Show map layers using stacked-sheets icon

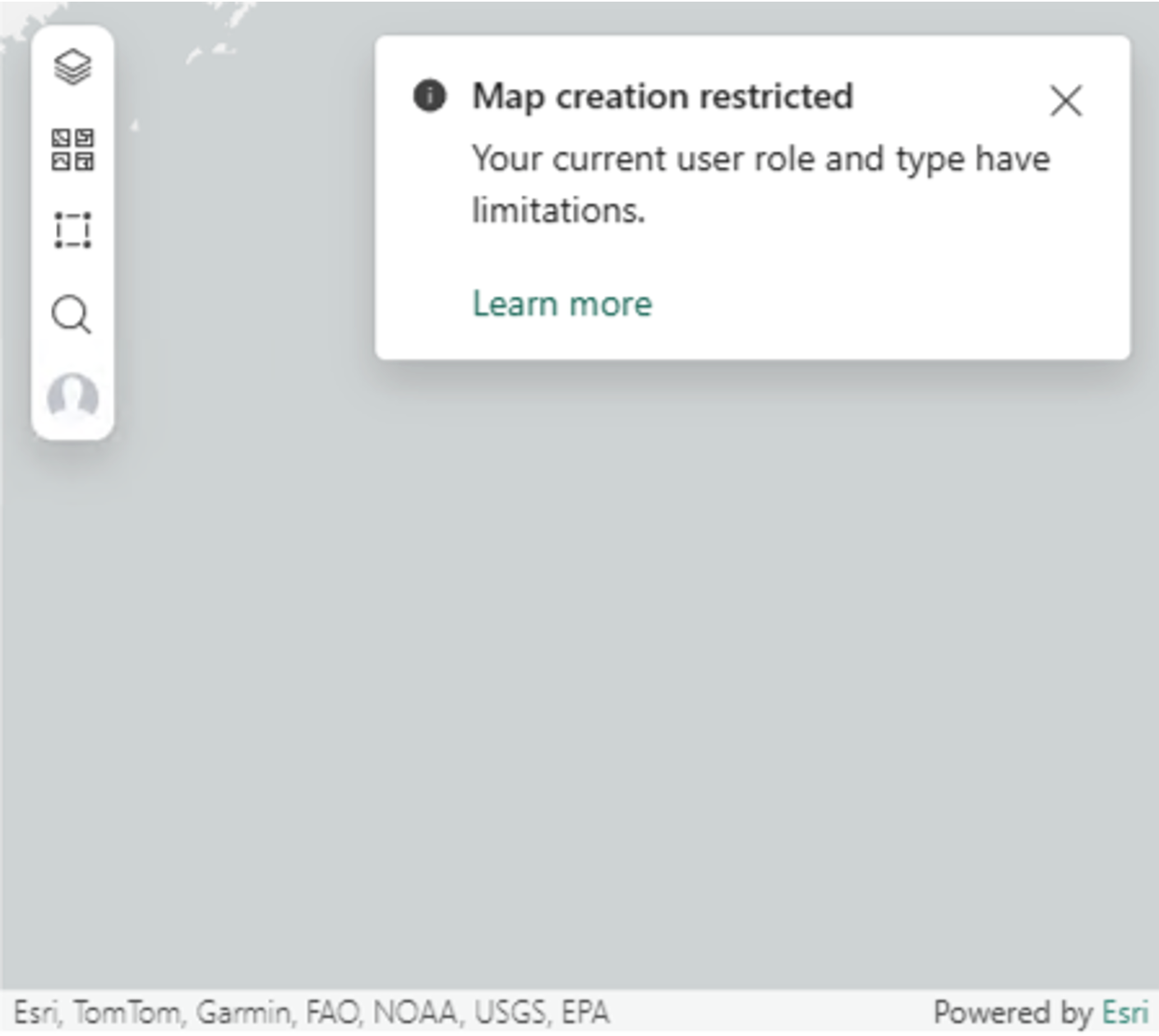coord(72,67)
